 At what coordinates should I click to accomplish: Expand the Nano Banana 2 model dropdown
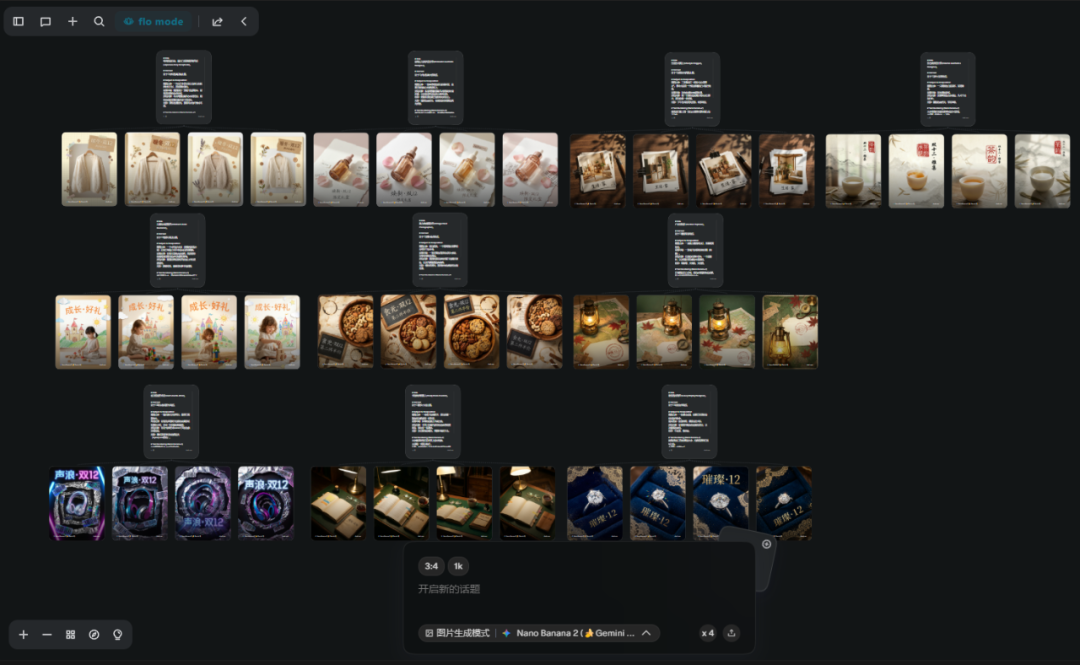pos(576,633)
